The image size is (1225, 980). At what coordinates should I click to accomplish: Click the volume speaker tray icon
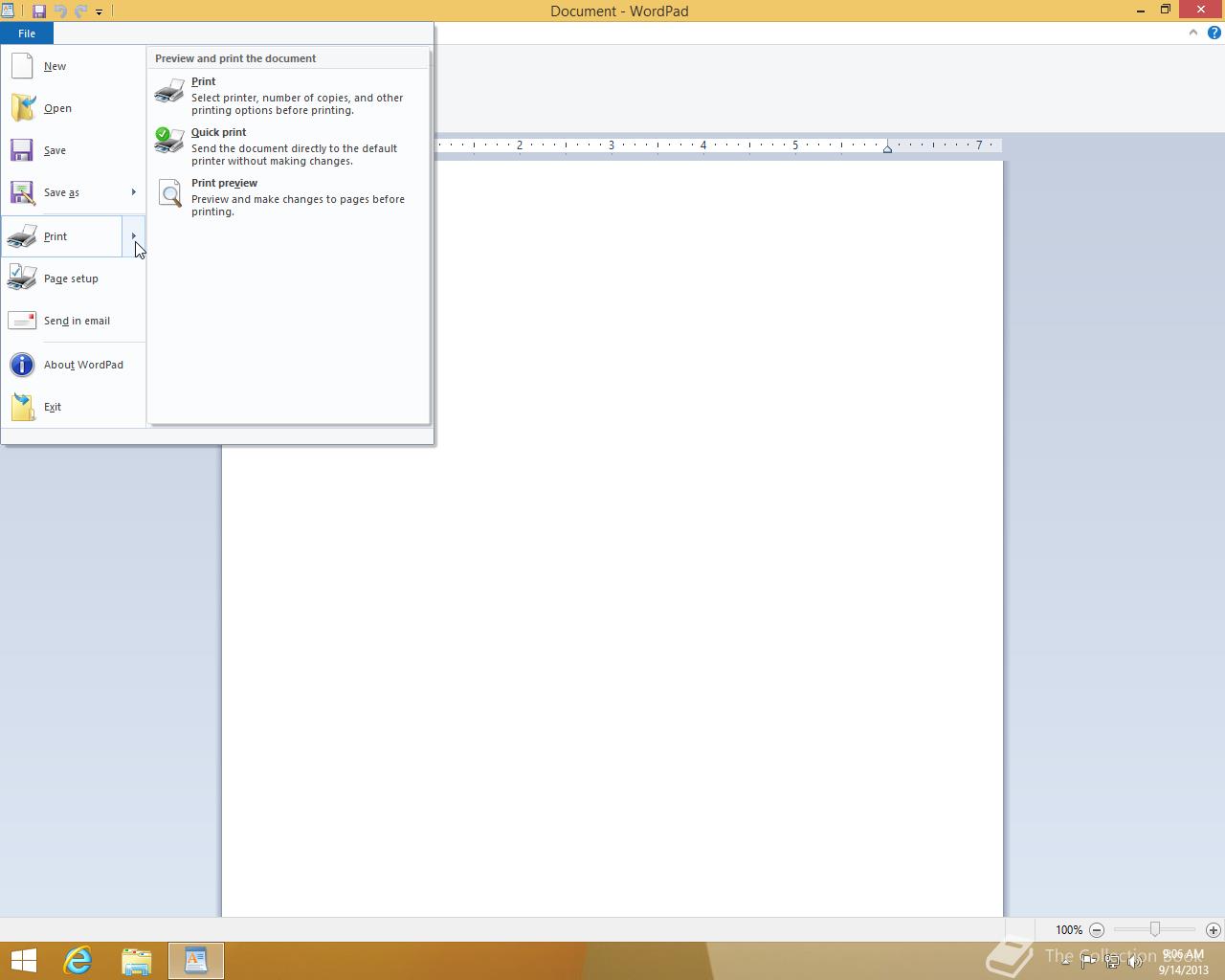click(x=1135, y=961)
